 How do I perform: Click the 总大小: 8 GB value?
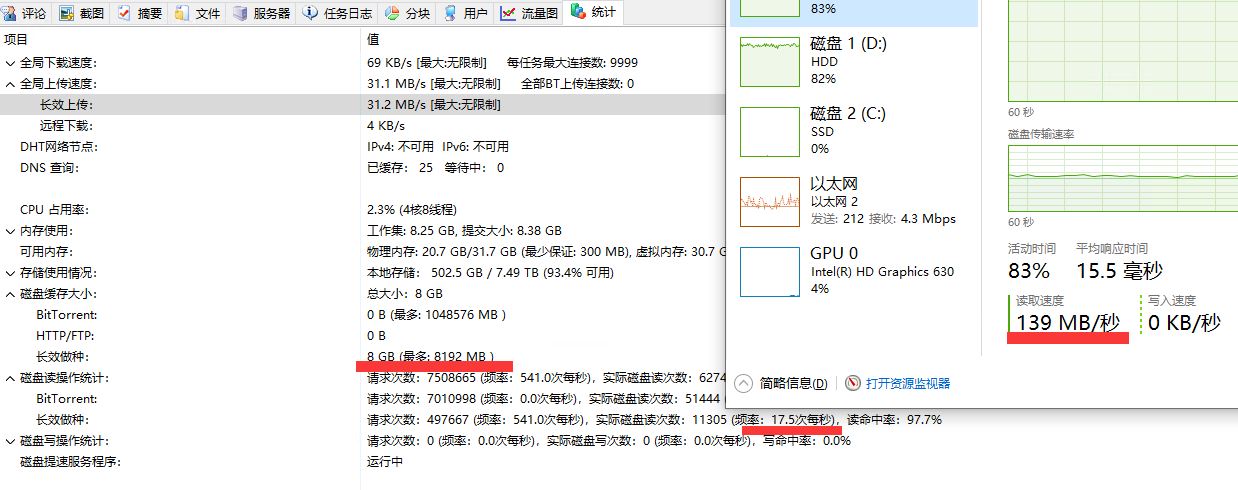404,293
